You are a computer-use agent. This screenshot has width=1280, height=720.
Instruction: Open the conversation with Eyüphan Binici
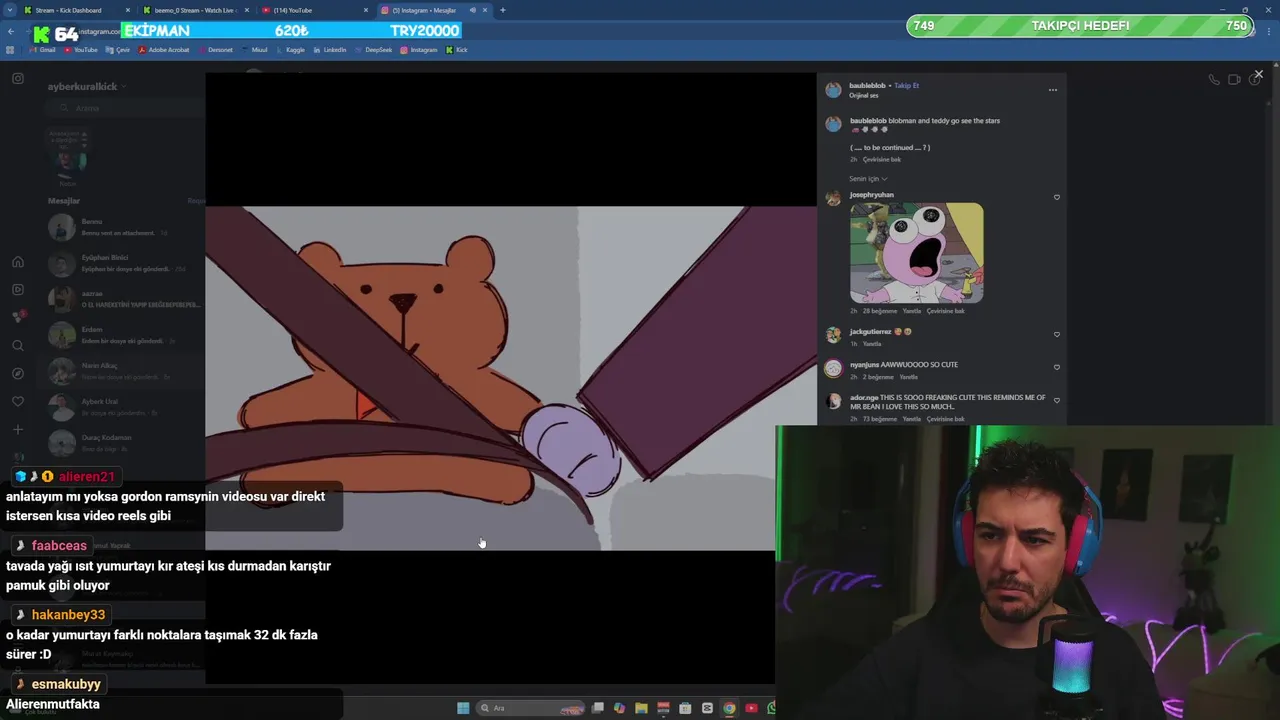point(125,264)
